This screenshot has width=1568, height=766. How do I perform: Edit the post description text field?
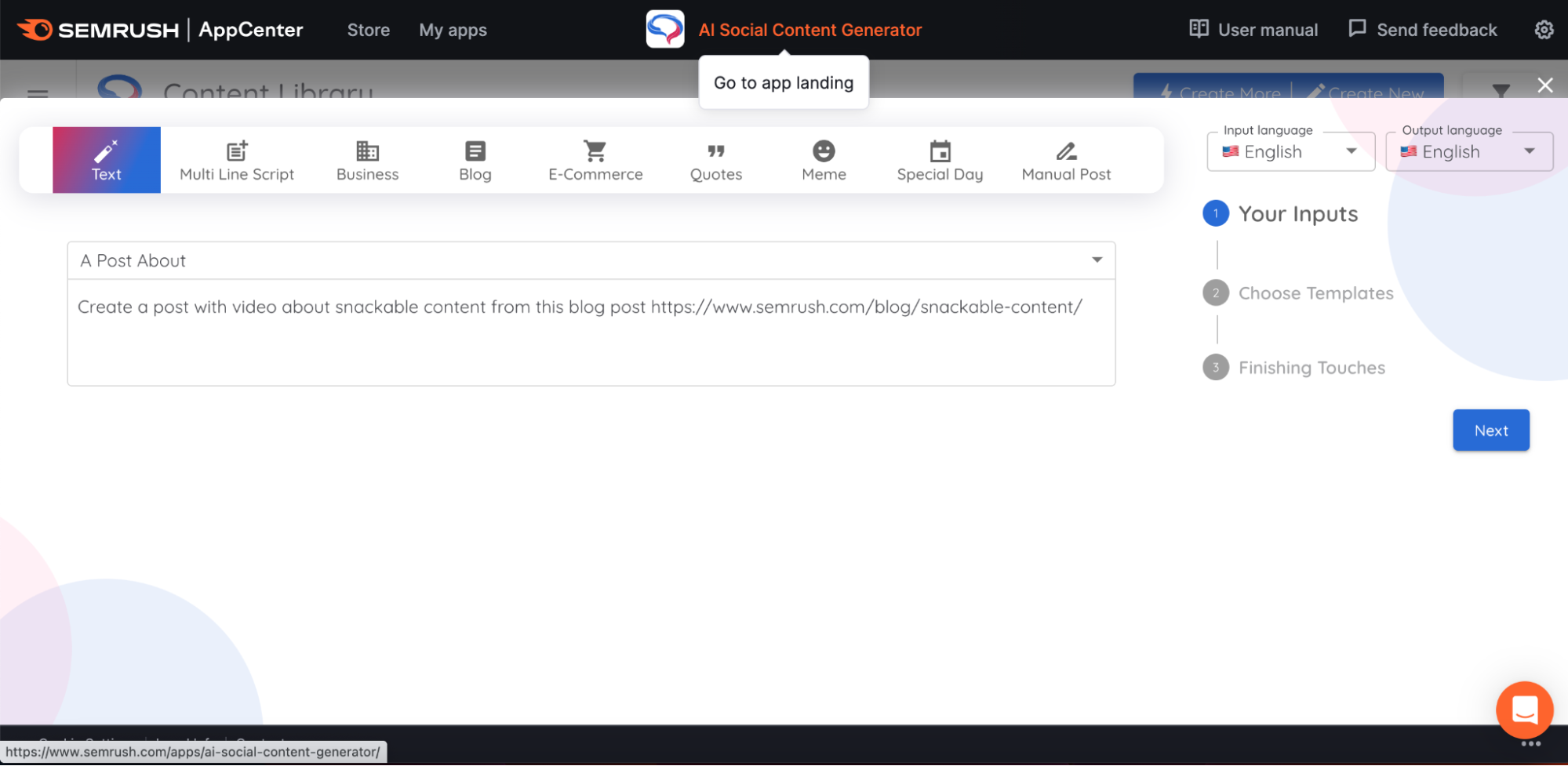click(x=591, y=333)
